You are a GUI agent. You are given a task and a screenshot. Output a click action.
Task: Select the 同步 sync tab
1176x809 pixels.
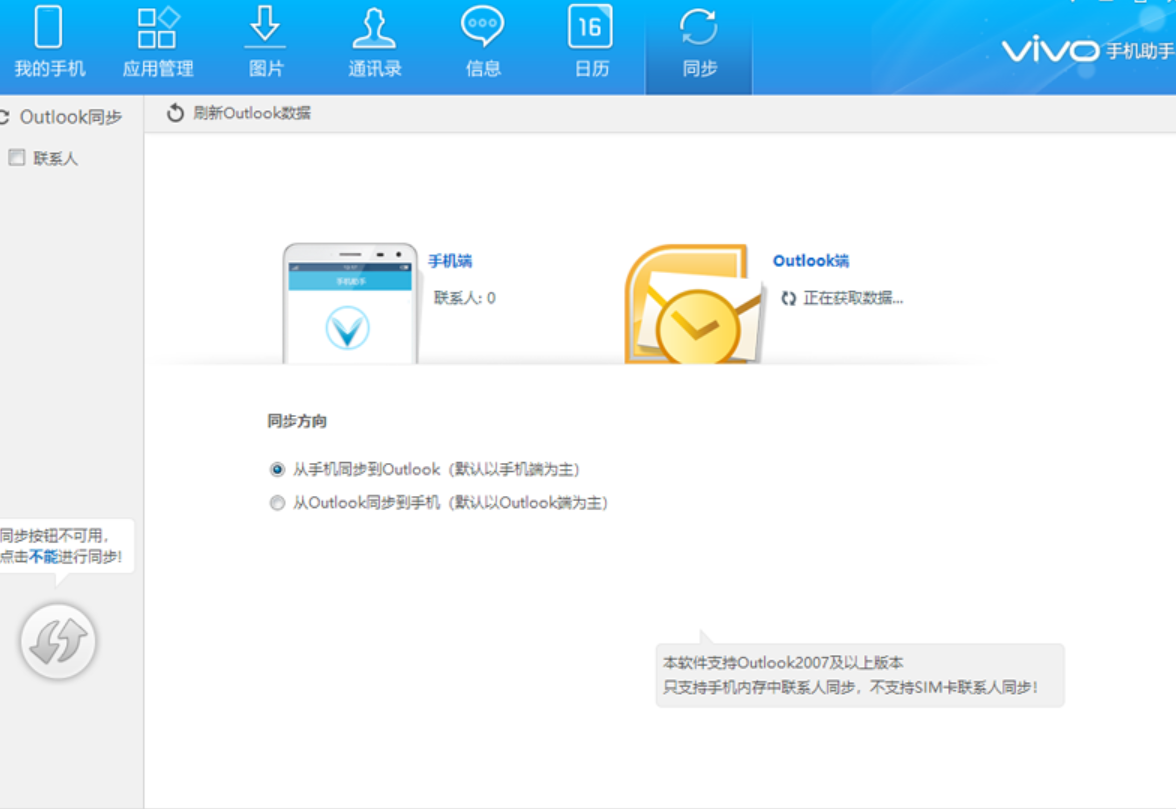click(x=698, y=46)
